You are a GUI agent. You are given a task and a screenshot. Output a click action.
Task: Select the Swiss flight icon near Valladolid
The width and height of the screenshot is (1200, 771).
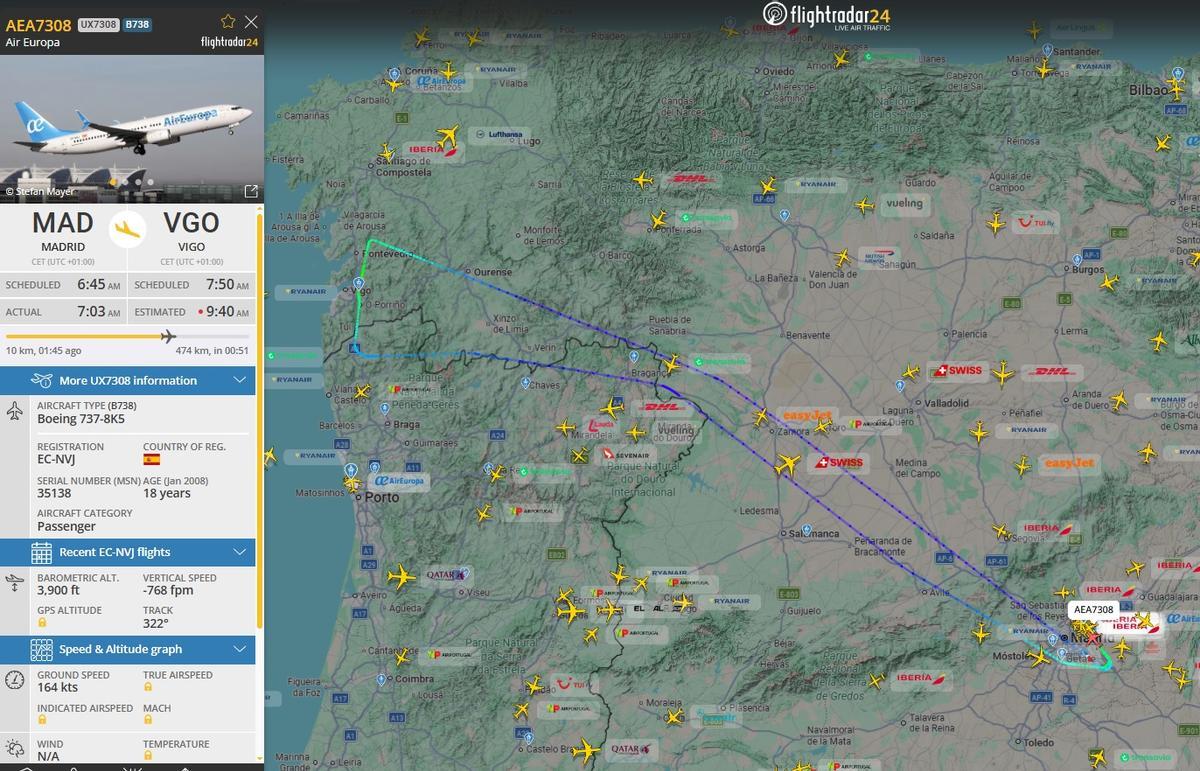[911, 372]
